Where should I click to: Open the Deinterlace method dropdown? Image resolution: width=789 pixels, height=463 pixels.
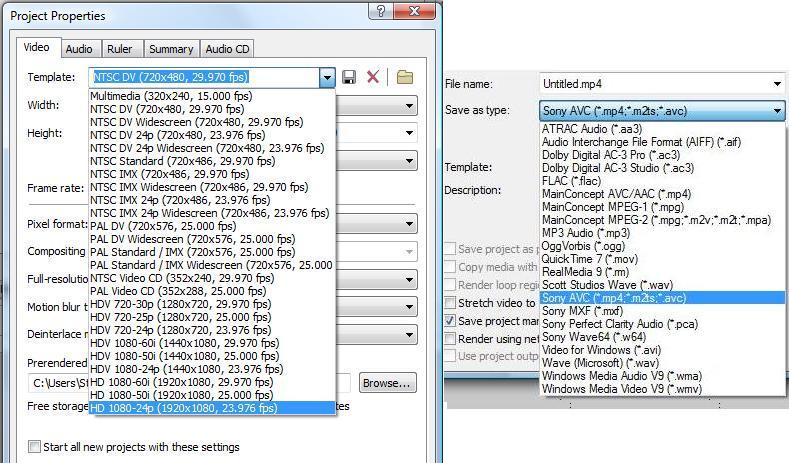(409, 335)
